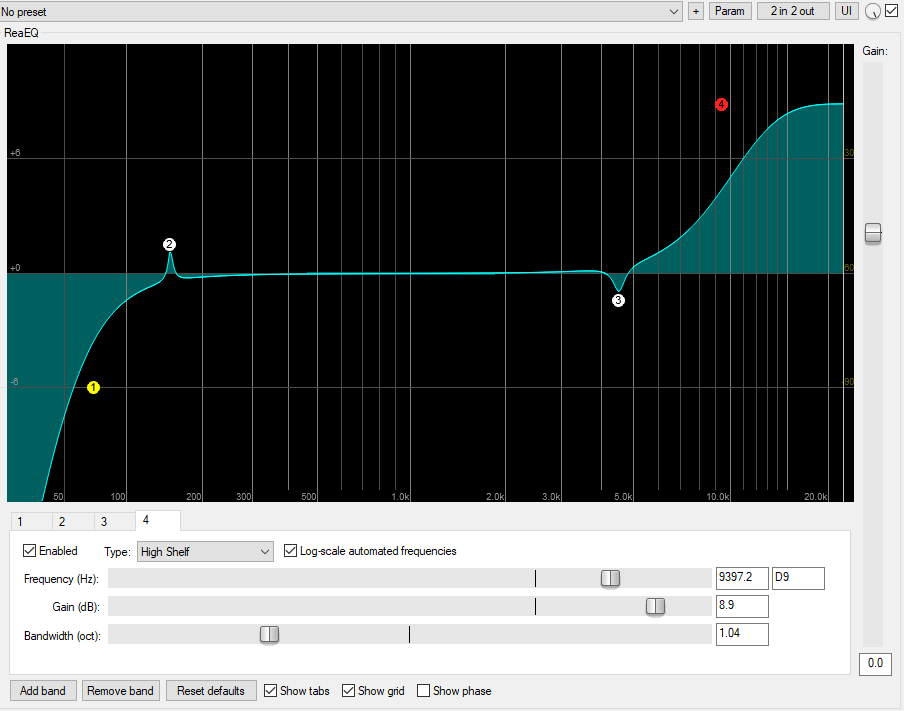Click the note name field D9
Screen dimensions: 904x711
[798, 578]
